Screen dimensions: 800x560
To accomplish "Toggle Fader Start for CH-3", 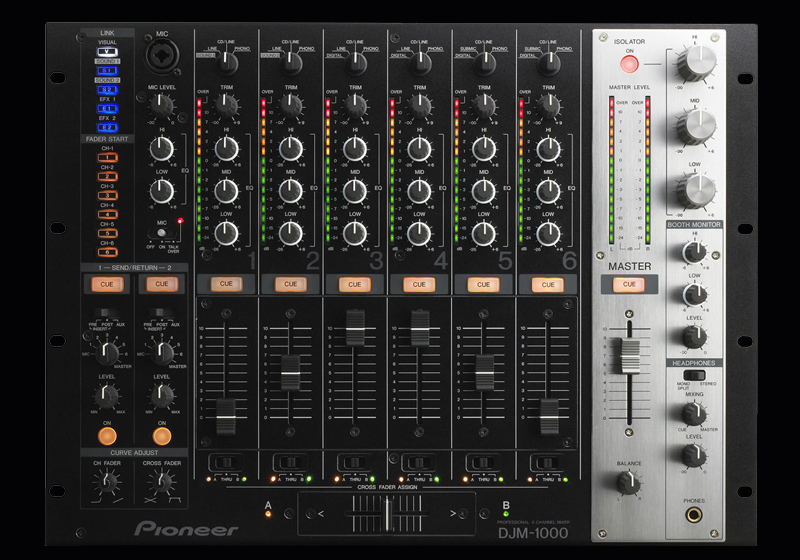I will pos(107,195).
